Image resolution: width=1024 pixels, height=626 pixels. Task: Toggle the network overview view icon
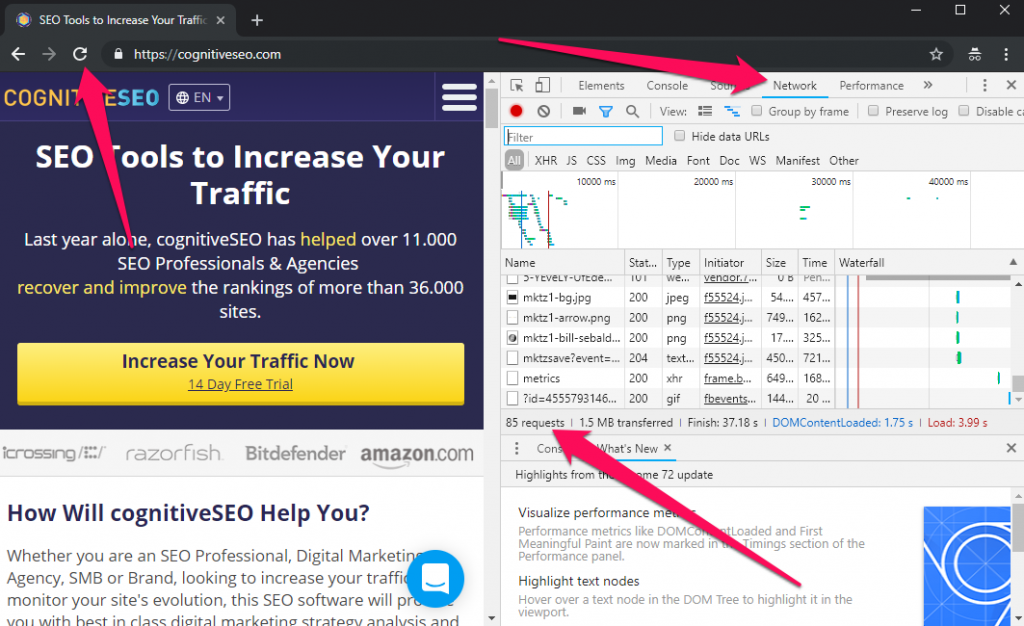pos(731,112)
